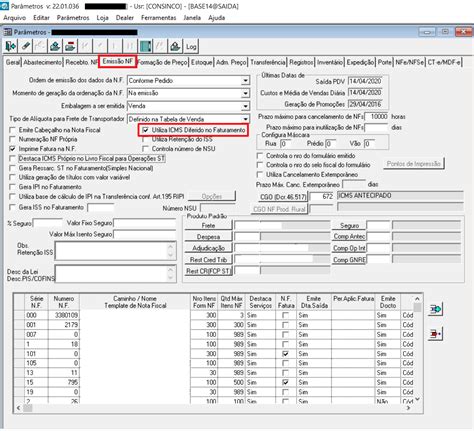Click the application icon in main title bar
474x431 pixels.
5,6
